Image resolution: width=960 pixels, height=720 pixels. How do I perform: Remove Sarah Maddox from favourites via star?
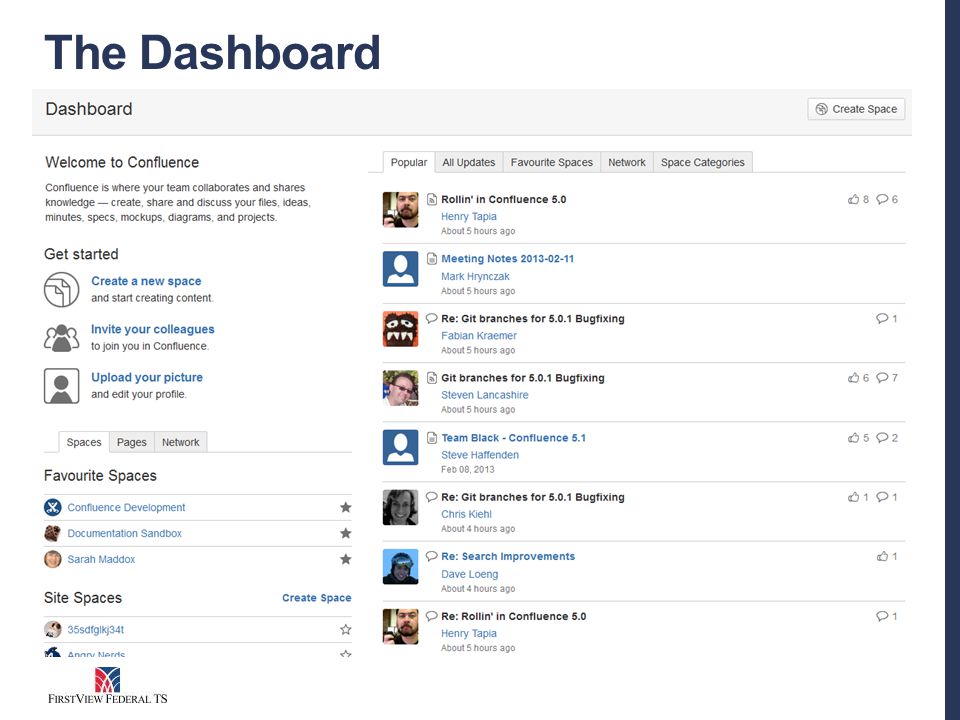(x=346, y=559)
